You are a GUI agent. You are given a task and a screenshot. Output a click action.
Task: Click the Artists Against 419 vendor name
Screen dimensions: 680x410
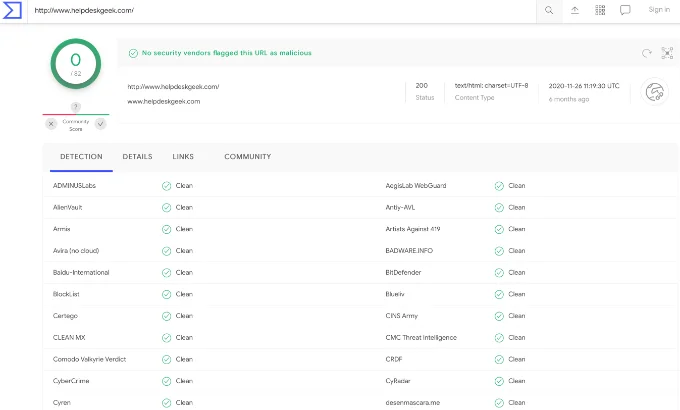(x=413, y=229)
